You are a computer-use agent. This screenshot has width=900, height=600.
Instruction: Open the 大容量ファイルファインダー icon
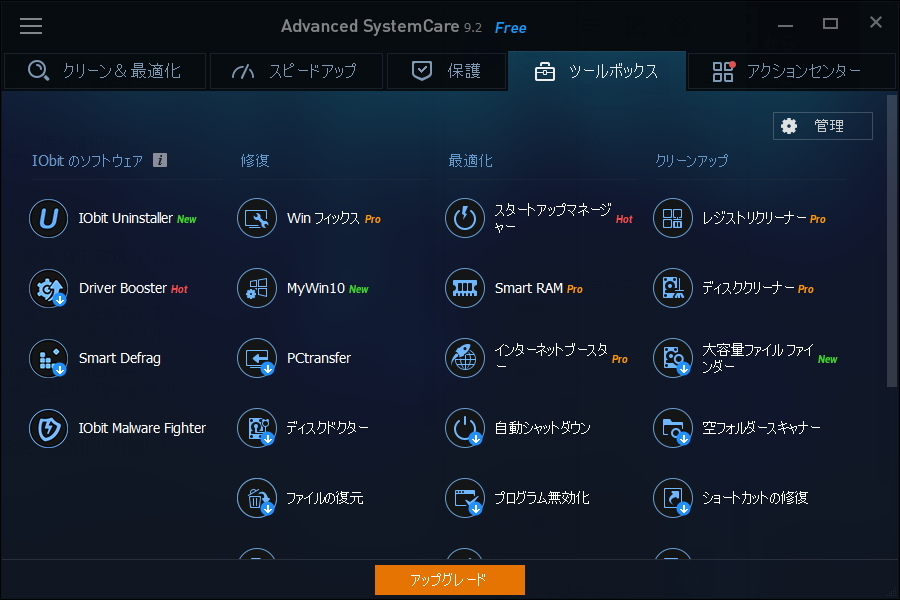point(673,358)
